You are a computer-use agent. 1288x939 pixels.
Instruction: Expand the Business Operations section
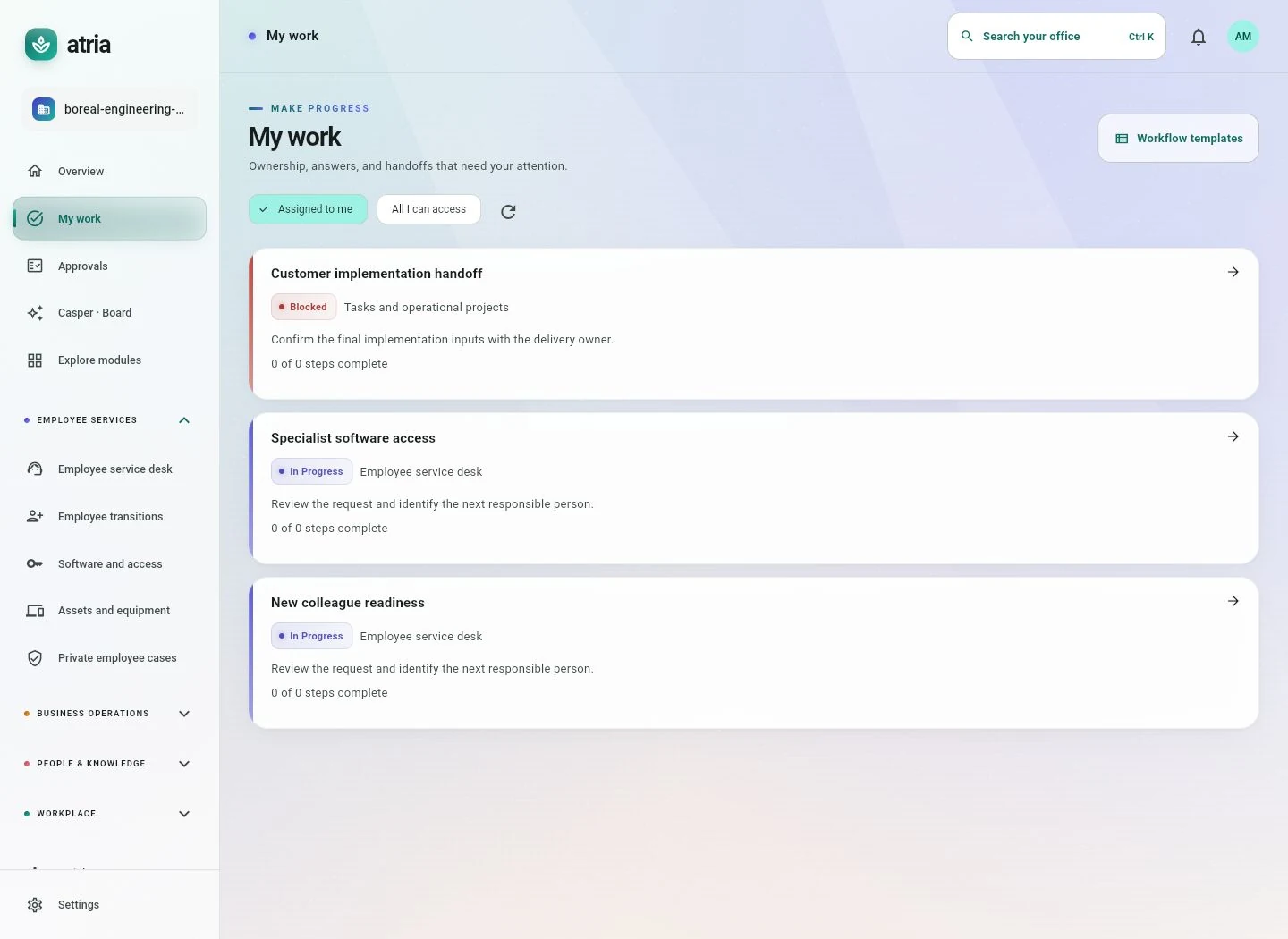point(184,714)
